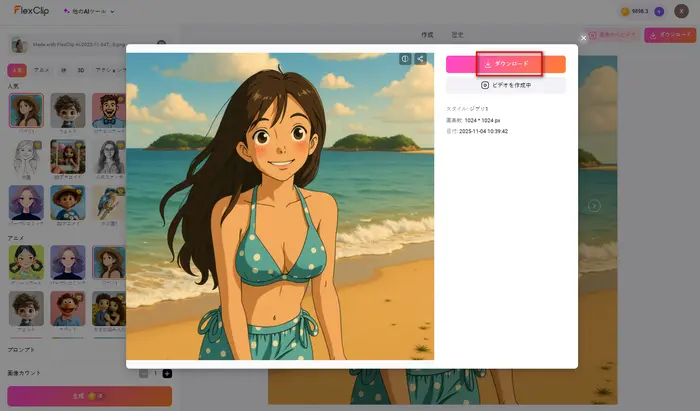Choose the pixel art bearded man style
The image size is (700, 411).
pyautogui.click(x=109, y=110)
